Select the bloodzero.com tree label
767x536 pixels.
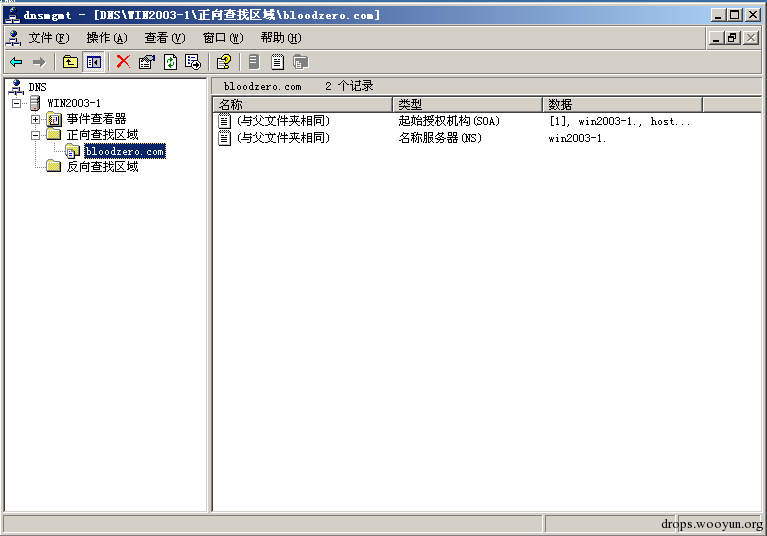(124, 151)
